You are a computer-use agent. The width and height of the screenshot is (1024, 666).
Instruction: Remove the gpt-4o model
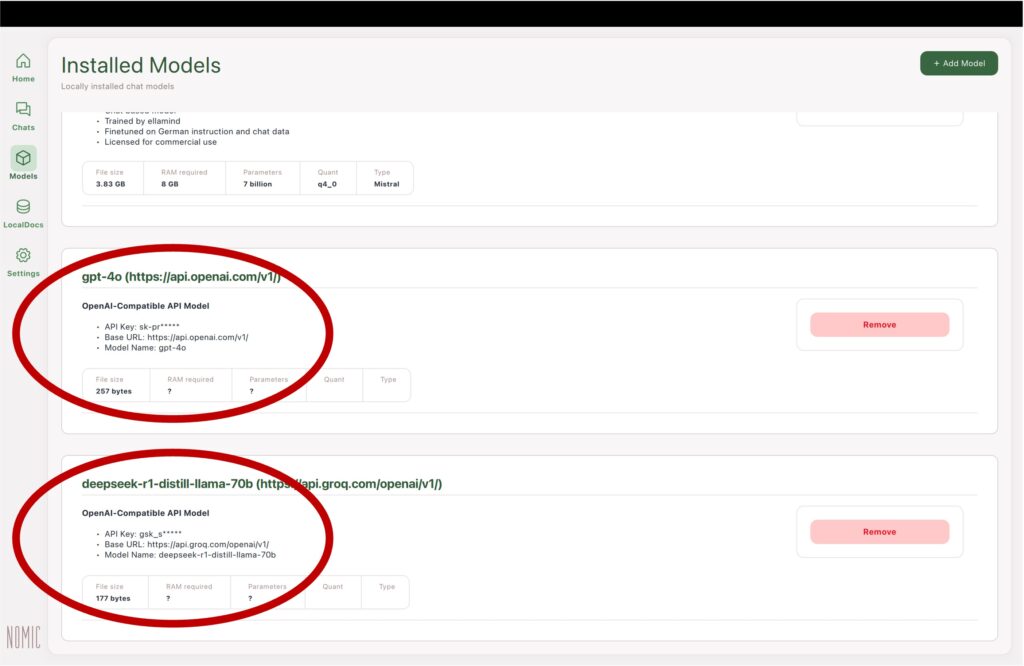pyautogui.click(x=879, y=325)
